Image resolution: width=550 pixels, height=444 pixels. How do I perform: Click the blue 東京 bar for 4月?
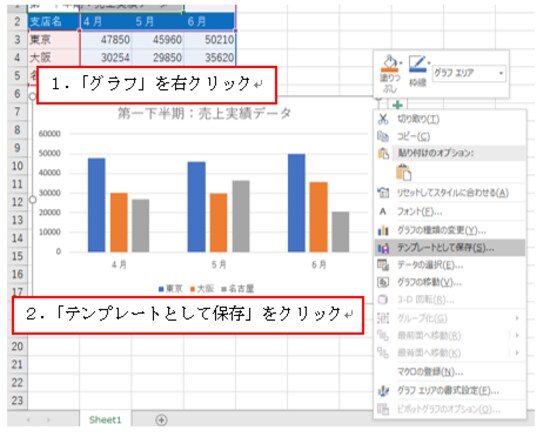tap(96, 205)
